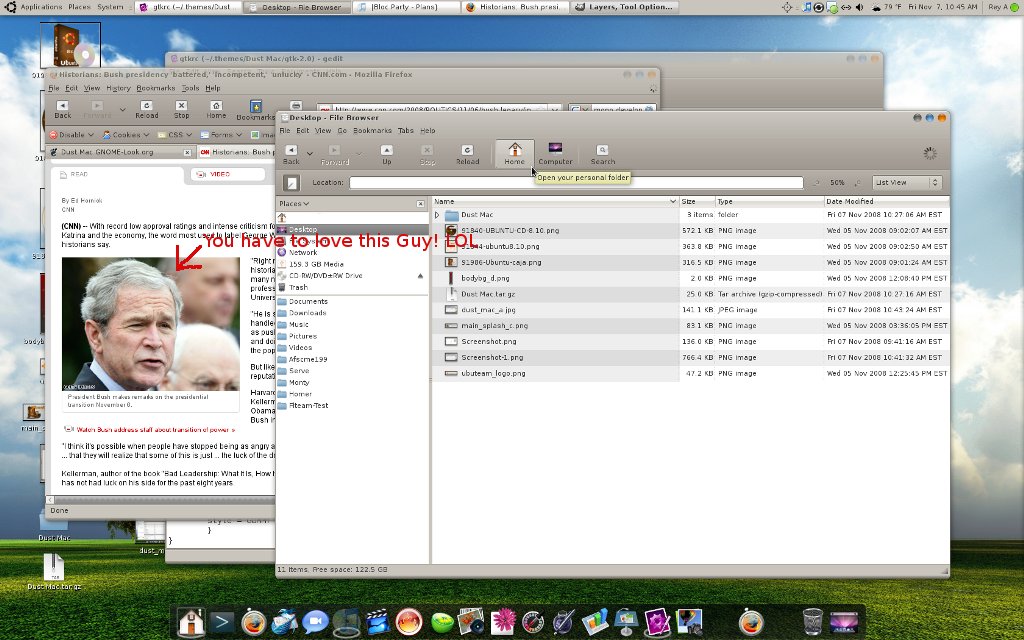This screenshot has width=1024, height=640.
Task: Sort by the Date Modified column header
Action: [x=886, y=202]
